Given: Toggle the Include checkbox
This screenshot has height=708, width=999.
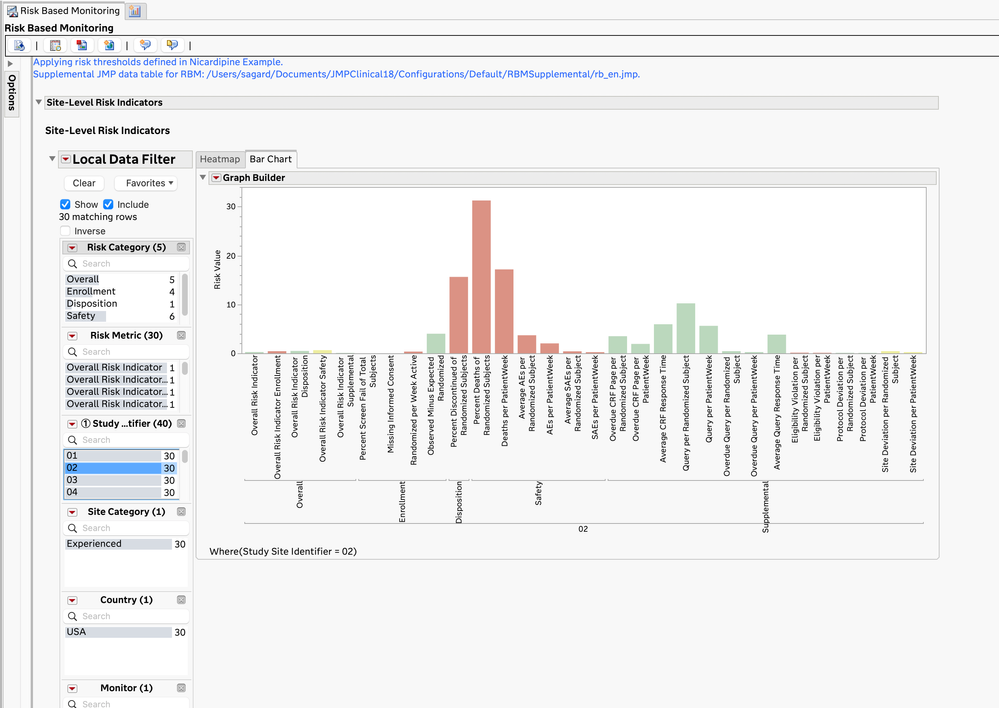Looking at the screenshot, I should pos(108,204).
